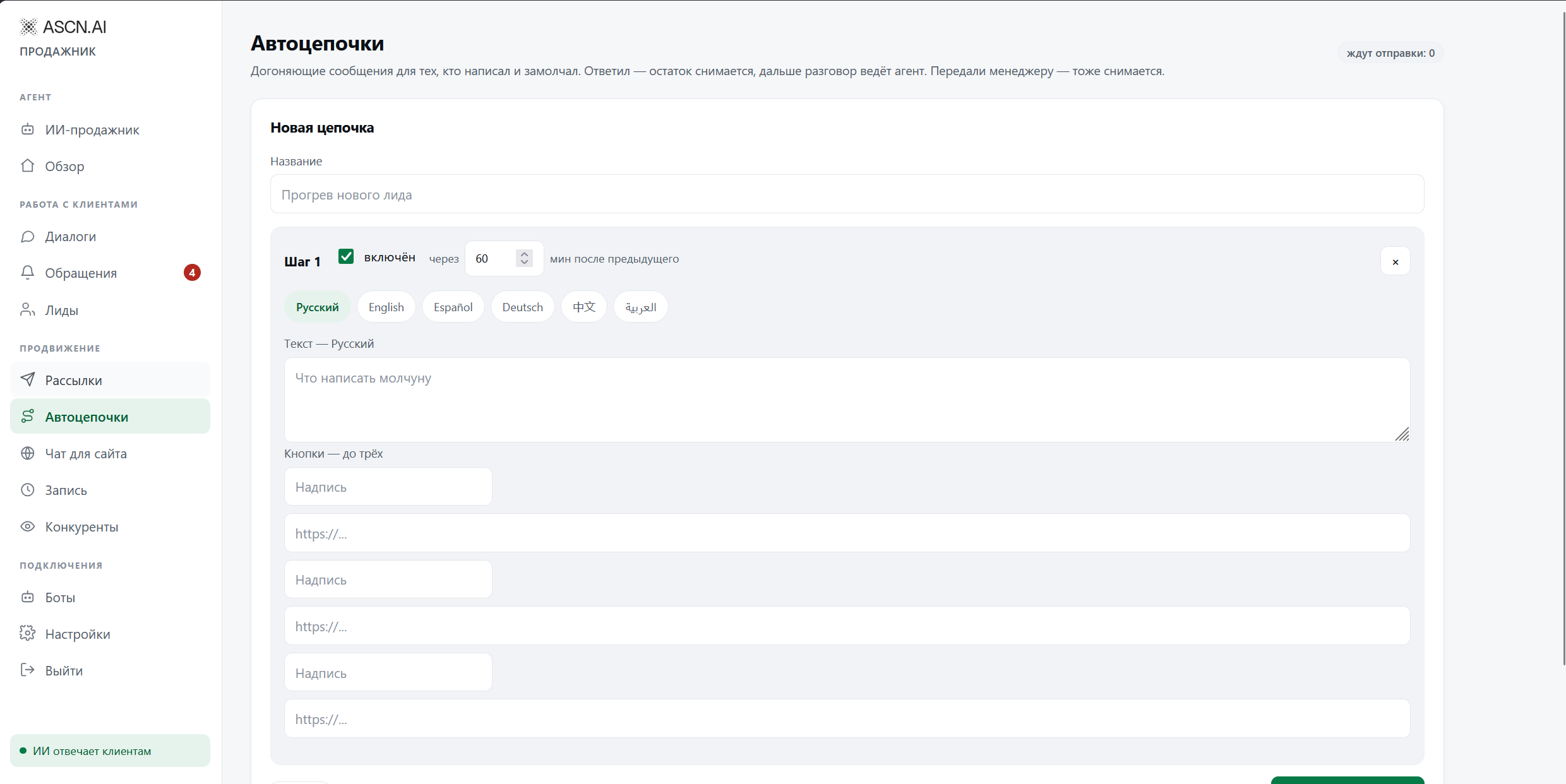Click the Конкуренты eye icon
Screen dimensions: 1566x784
(28, 526)
